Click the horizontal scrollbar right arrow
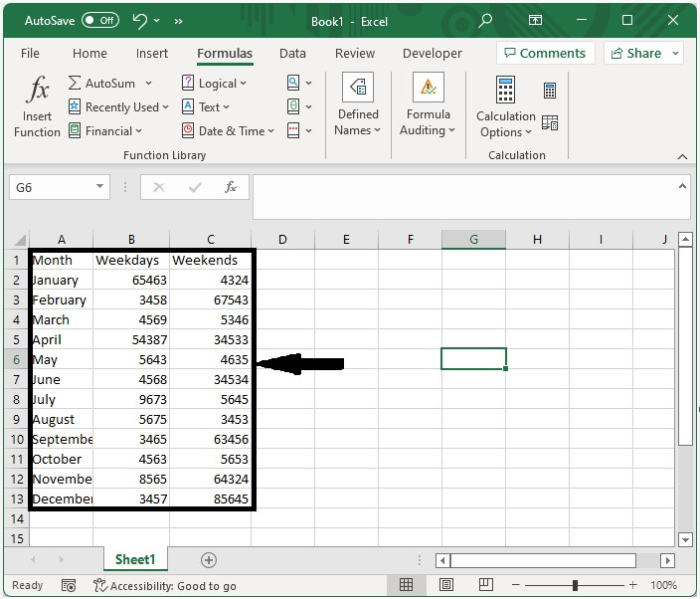Screen dimensions: 700x599 667,560
